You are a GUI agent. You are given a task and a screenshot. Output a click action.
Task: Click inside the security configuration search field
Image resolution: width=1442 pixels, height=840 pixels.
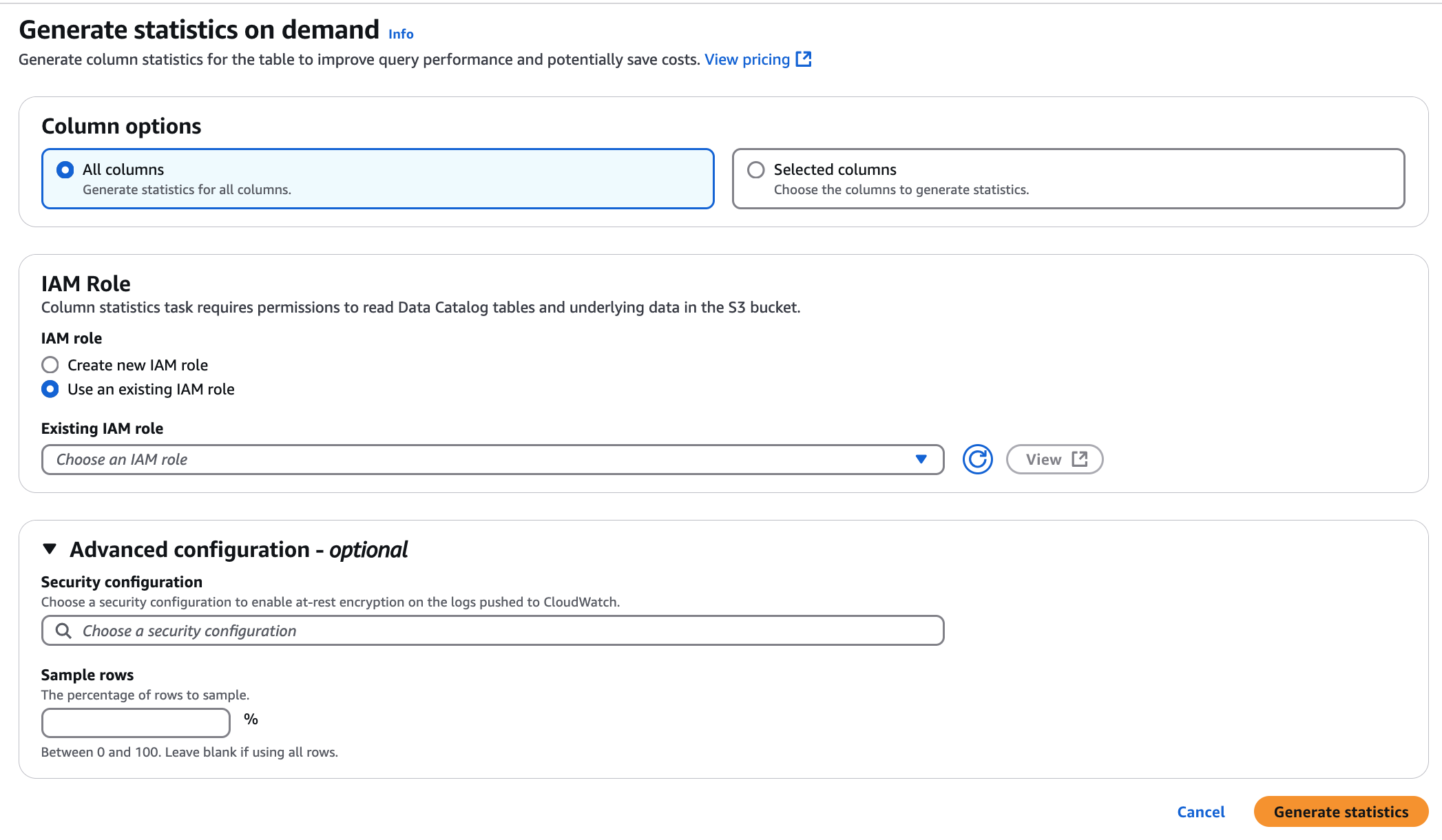tap(492, 630)
